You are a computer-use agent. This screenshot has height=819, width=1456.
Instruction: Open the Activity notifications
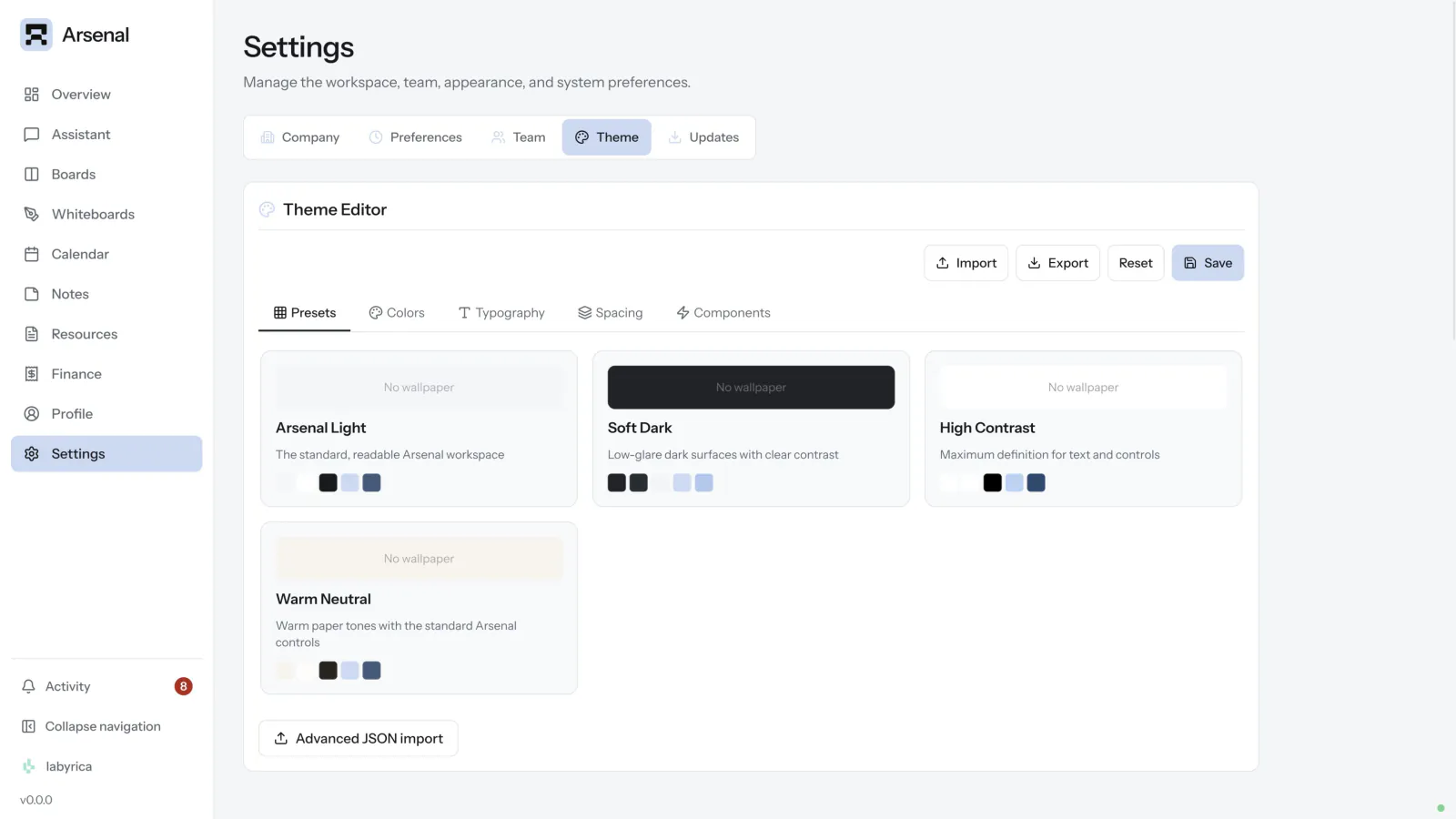click(106, 686)
